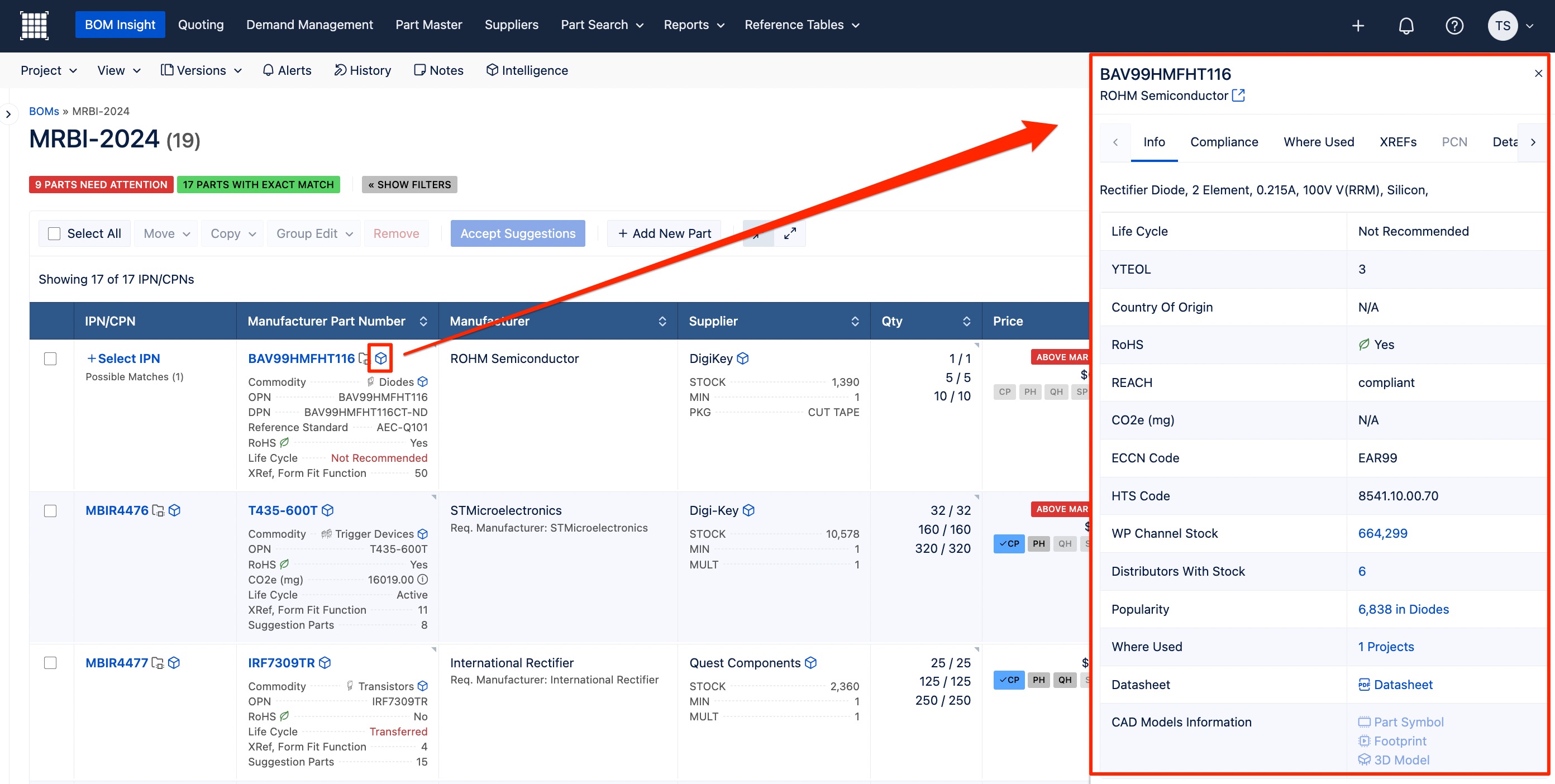Click 17 PARTS WITH EXACT MATCH badge
Viewport: 1555px width, 784px height.
(259, 185)
